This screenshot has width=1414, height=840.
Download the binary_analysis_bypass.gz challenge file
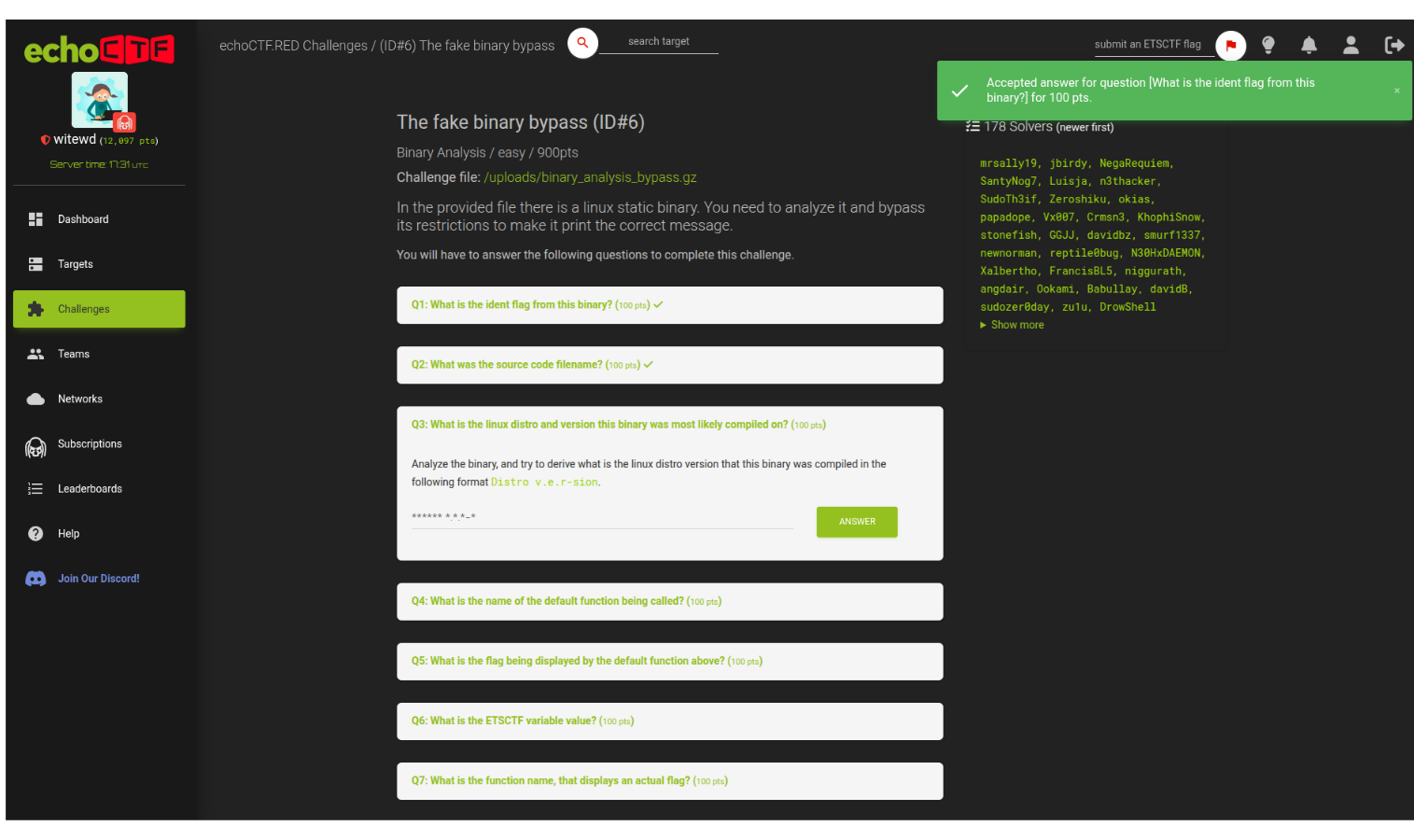pyautogui.click(x=590, y=177)
